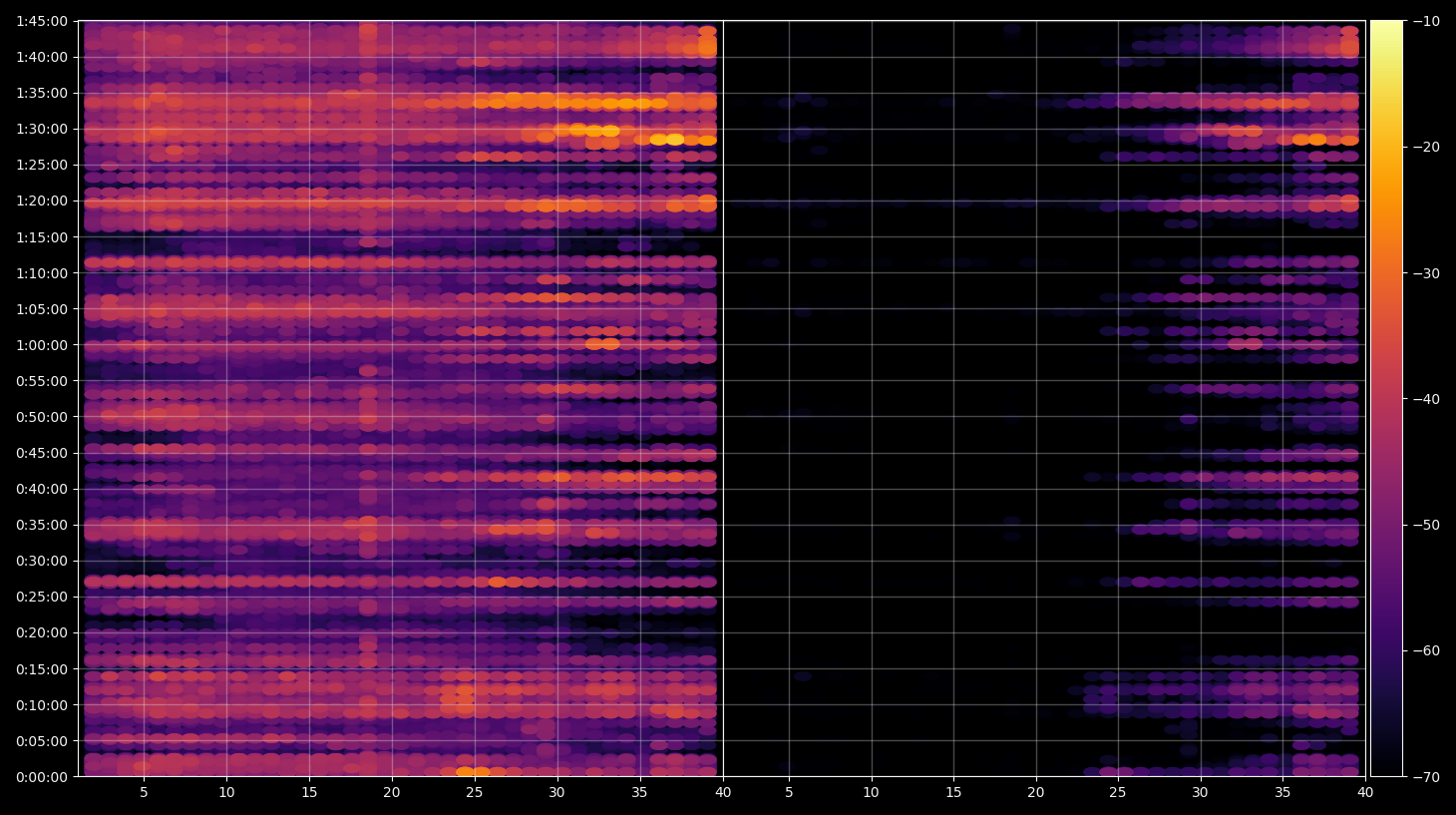Click the 0:25:00 time axis label
The height and width of the screenshot is (815, 1456).
click(42, 597)
